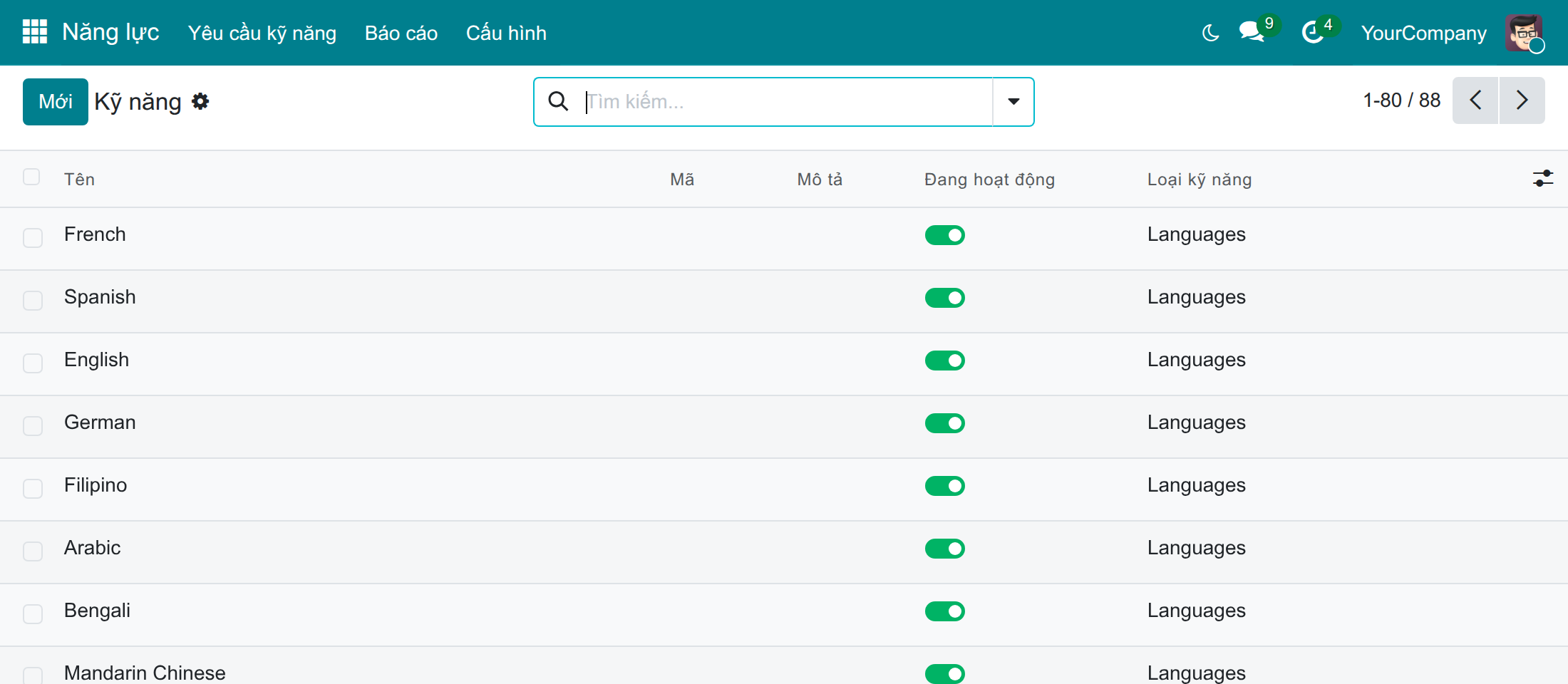
Task: Expand search filter options dropdown arrow
Action: pyautogui.click(x=1013, y=102)
